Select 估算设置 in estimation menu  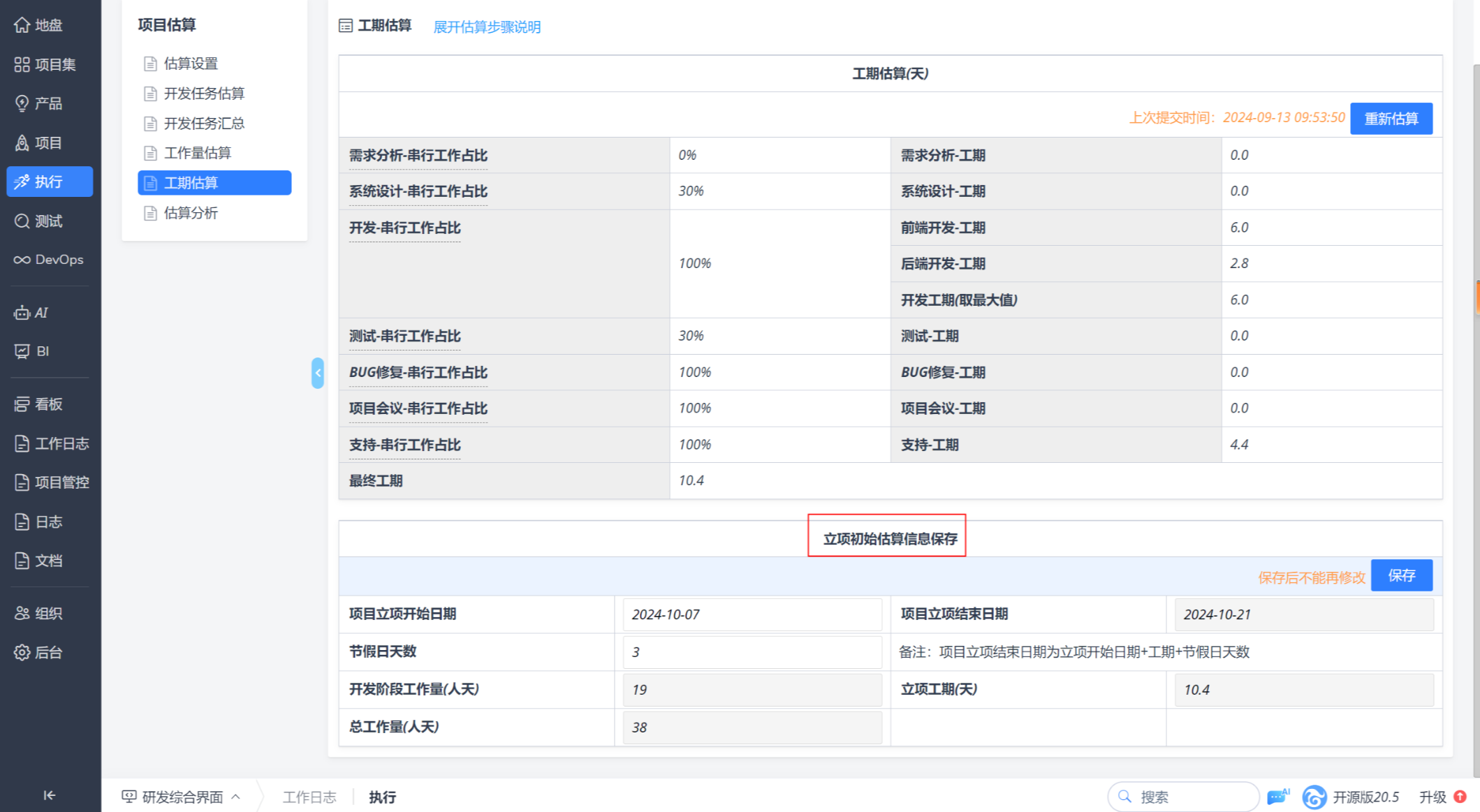pyautogui.click(x=191, y=64)
